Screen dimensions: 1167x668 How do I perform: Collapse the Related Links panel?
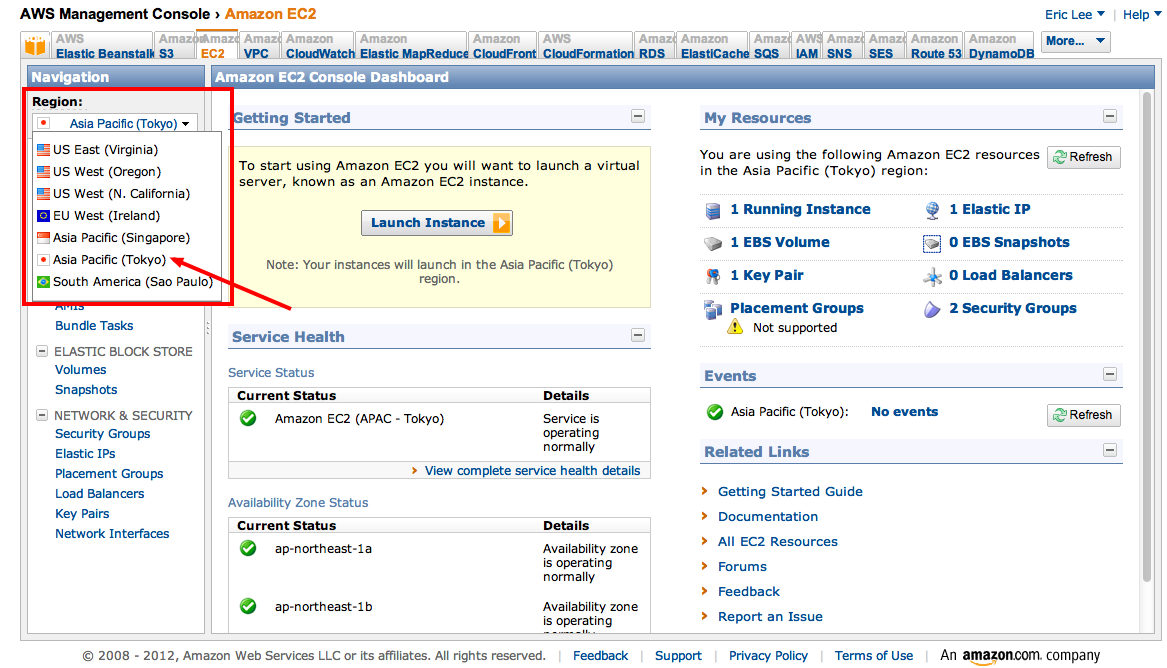(1110, 450)
